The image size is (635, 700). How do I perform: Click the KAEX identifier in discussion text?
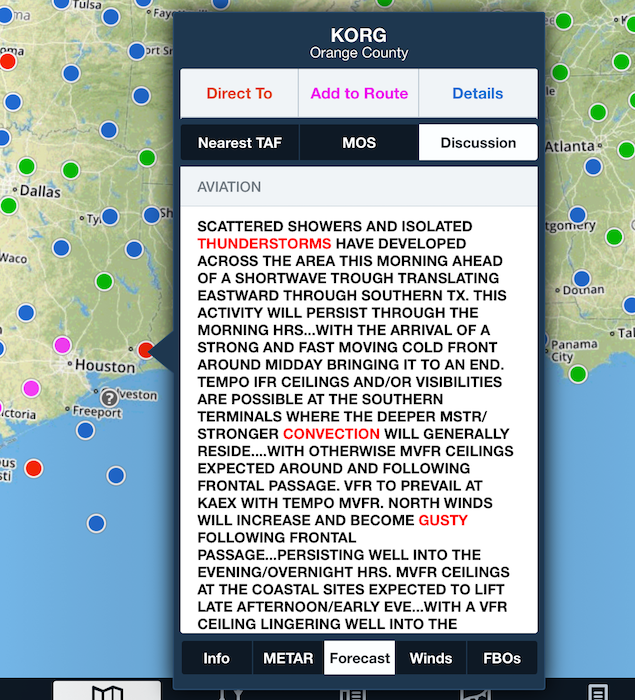coord(217,503)
